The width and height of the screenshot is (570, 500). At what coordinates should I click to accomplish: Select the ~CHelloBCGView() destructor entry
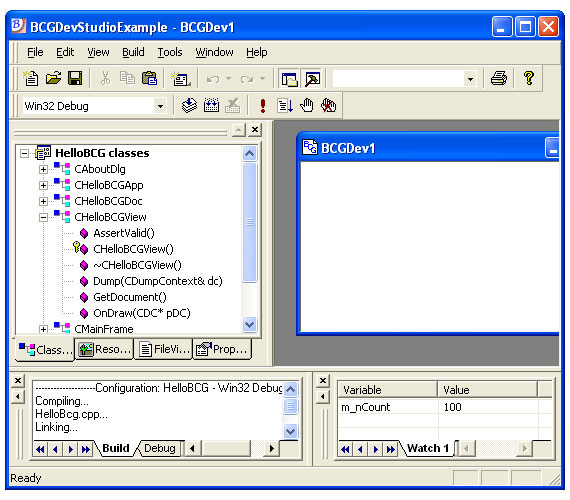(x=137, y=265)
